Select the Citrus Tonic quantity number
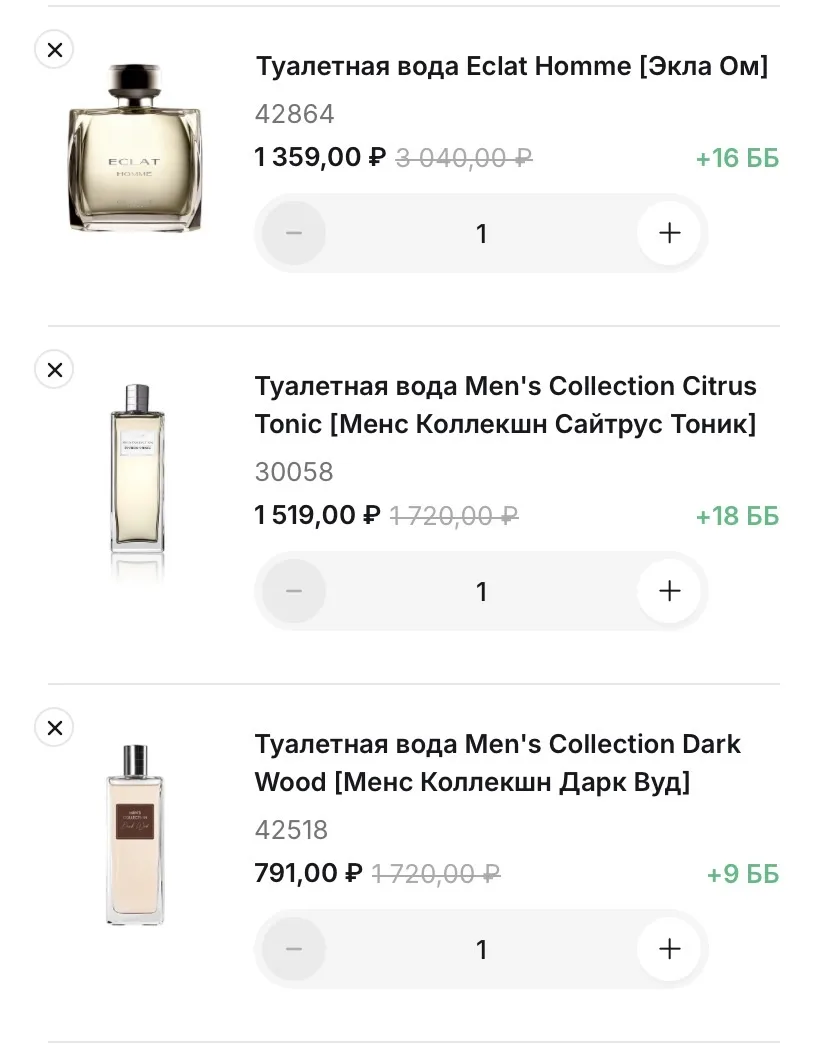Viewport: 828px width, 1047px height. click(x=481, y=592)
